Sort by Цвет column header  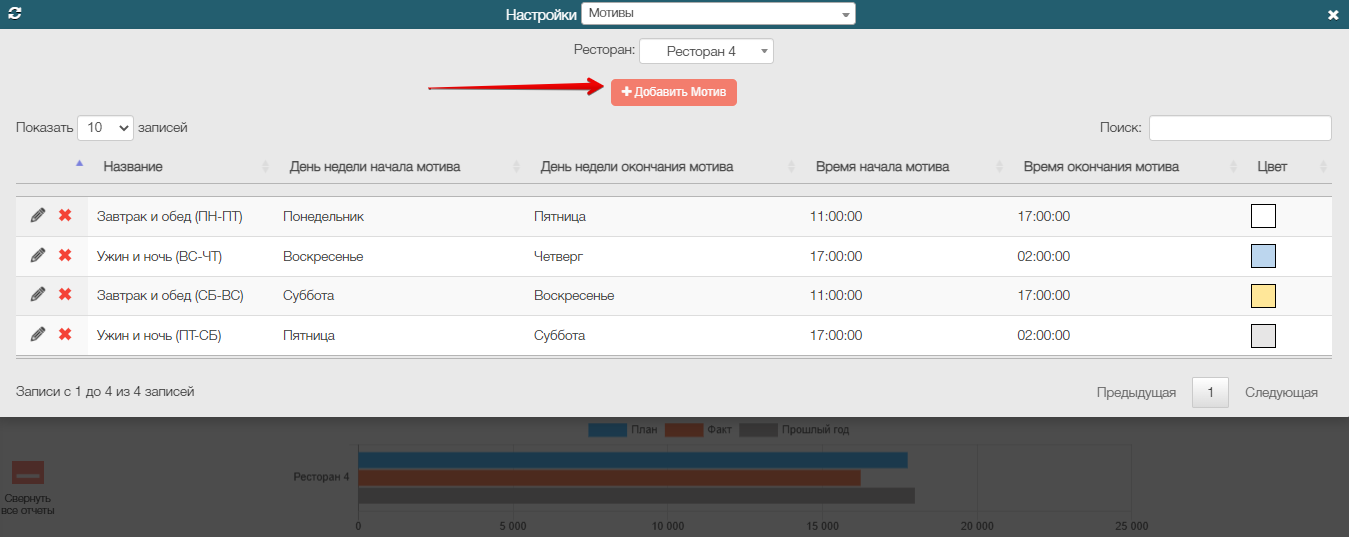1272,167
